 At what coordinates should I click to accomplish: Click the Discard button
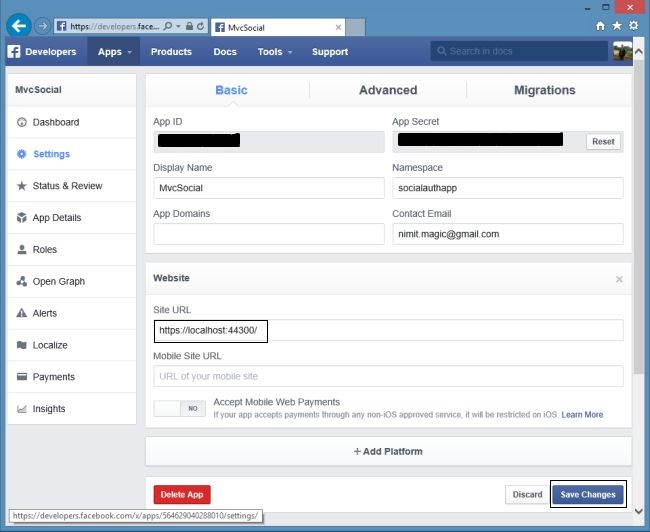[527, 495]
